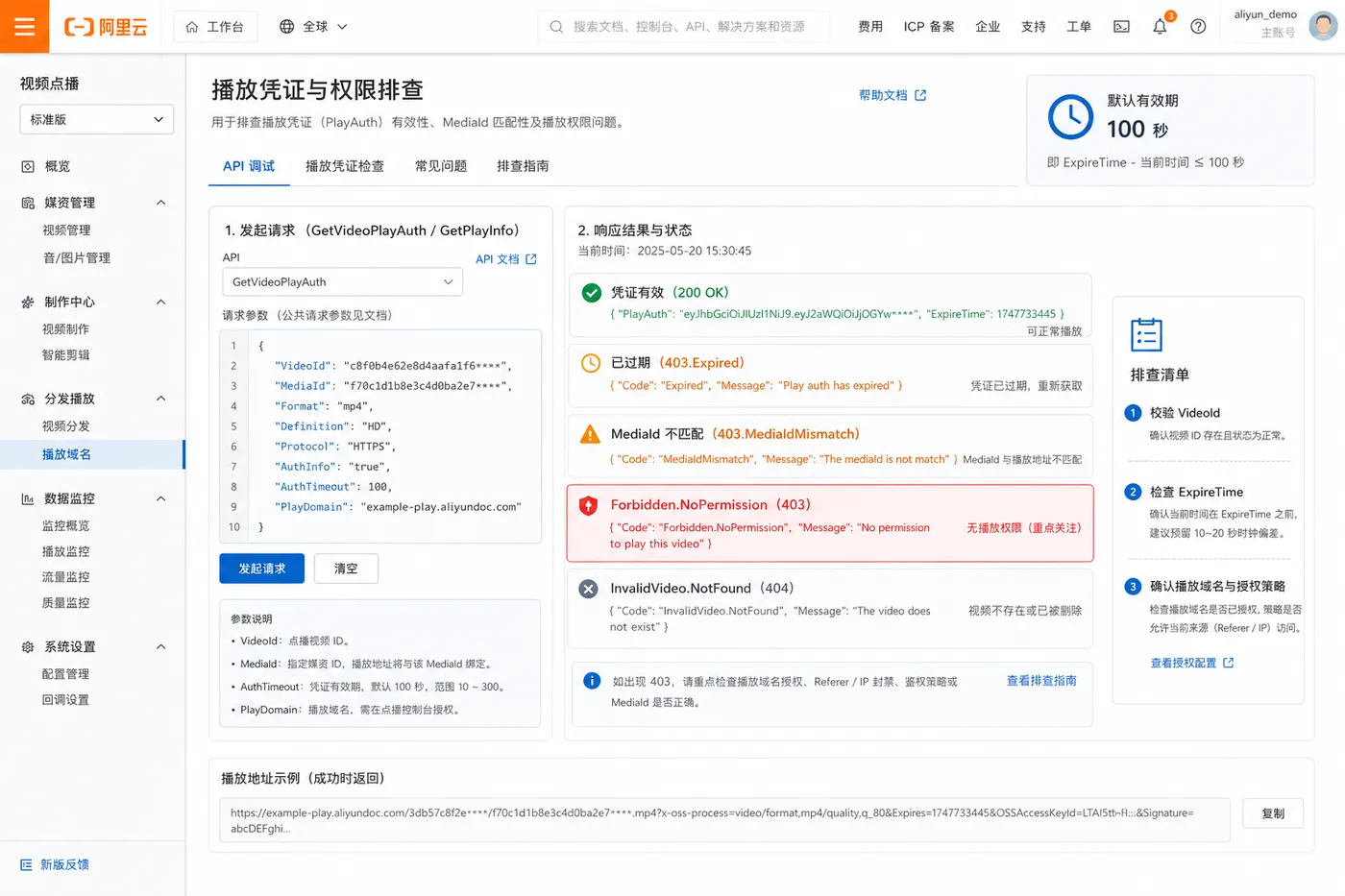Click the 概览 sidebar icon

28,166
